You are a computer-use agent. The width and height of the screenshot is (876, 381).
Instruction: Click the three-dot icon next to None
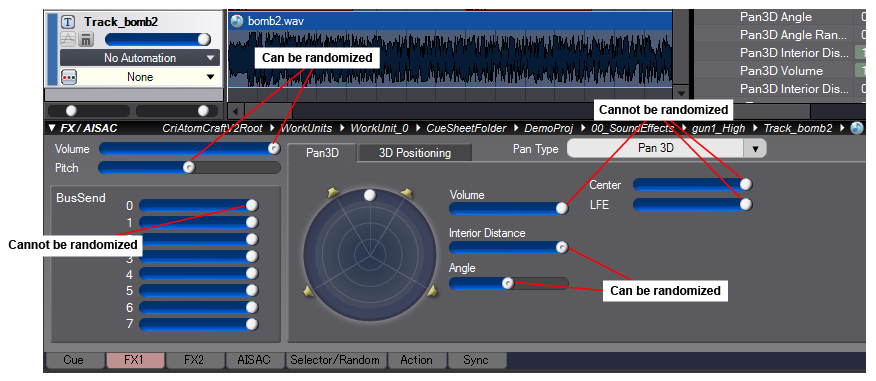pos(69,77)
